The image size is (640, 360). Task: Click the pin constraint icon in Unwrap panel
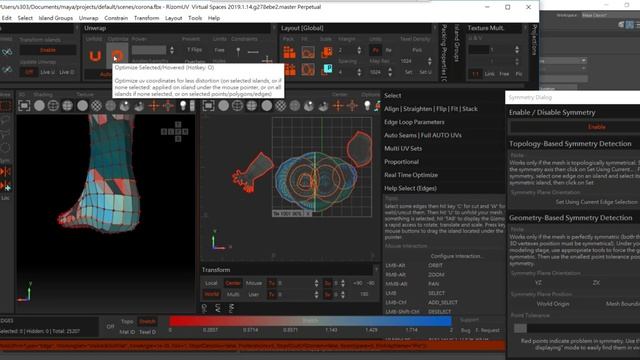tap(238, 51)
